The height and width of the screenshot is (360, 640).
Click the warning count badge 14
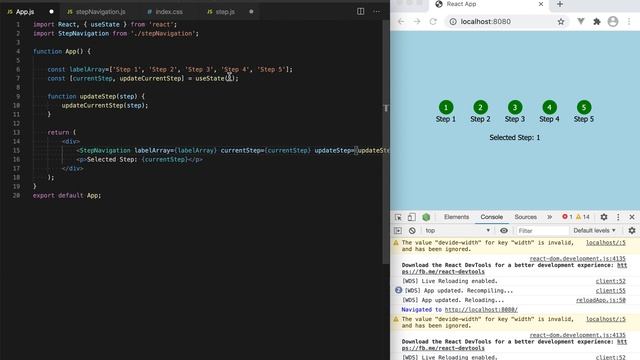(x=582, y=217)
